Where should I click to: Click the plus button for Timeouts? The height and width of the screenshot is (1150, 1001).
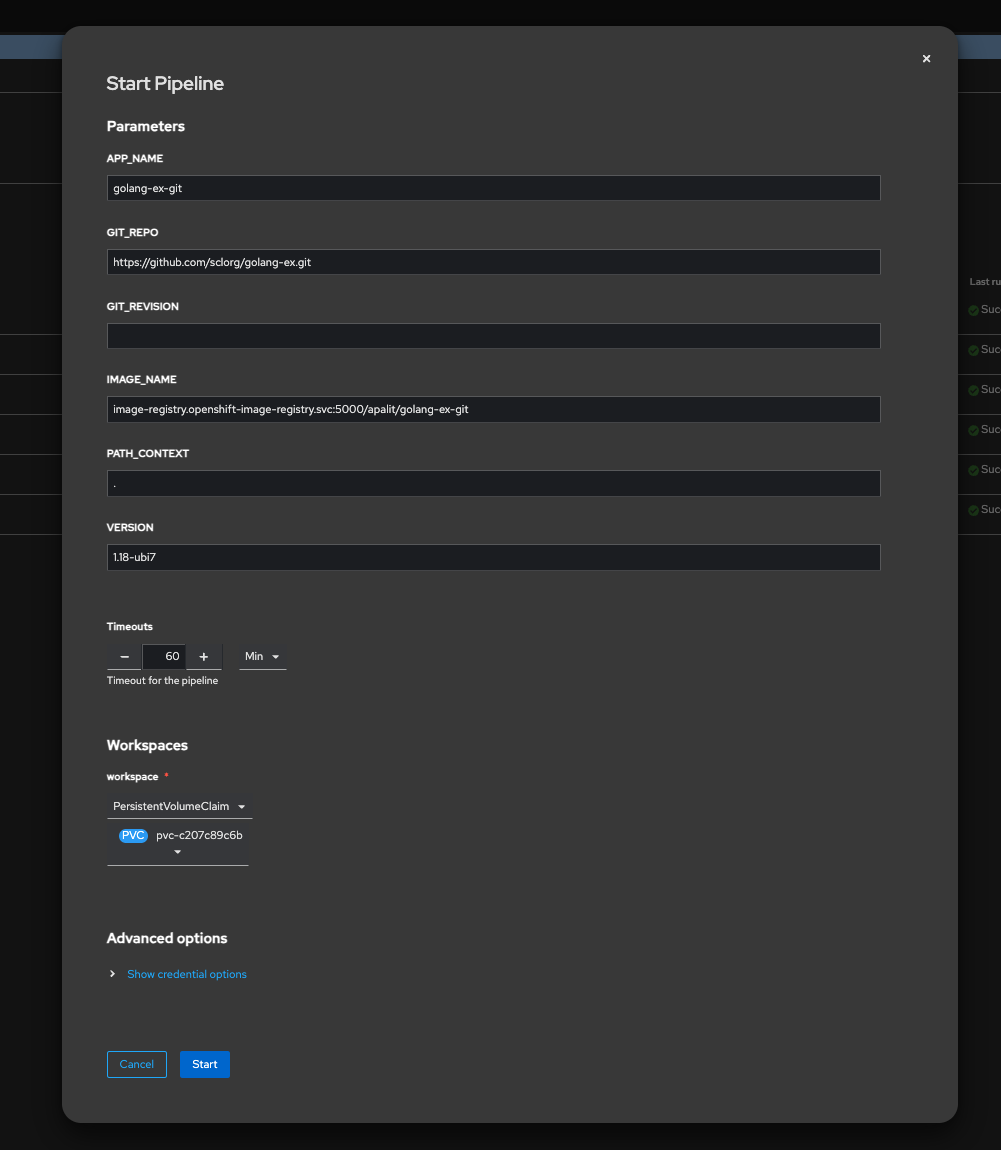(204, 657)
